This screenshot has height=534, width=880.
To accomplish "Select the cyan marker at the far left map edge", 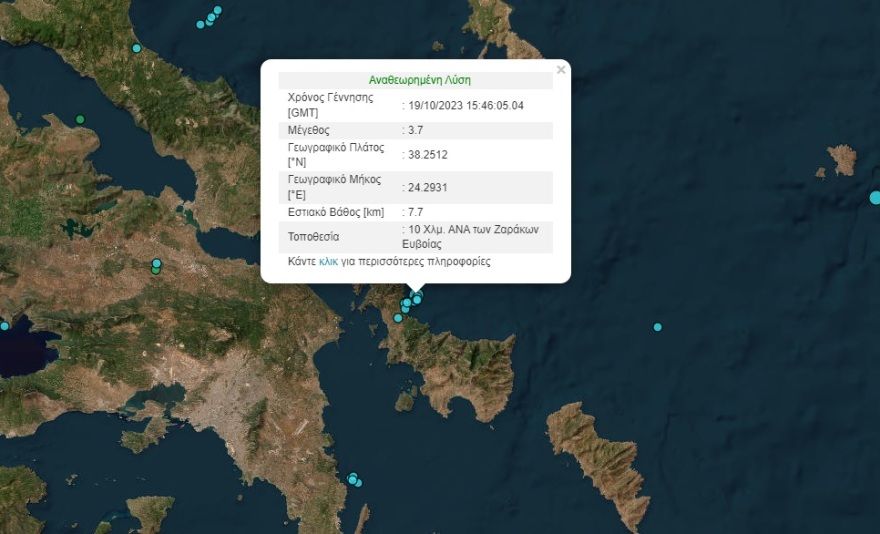I will [4, 325].
